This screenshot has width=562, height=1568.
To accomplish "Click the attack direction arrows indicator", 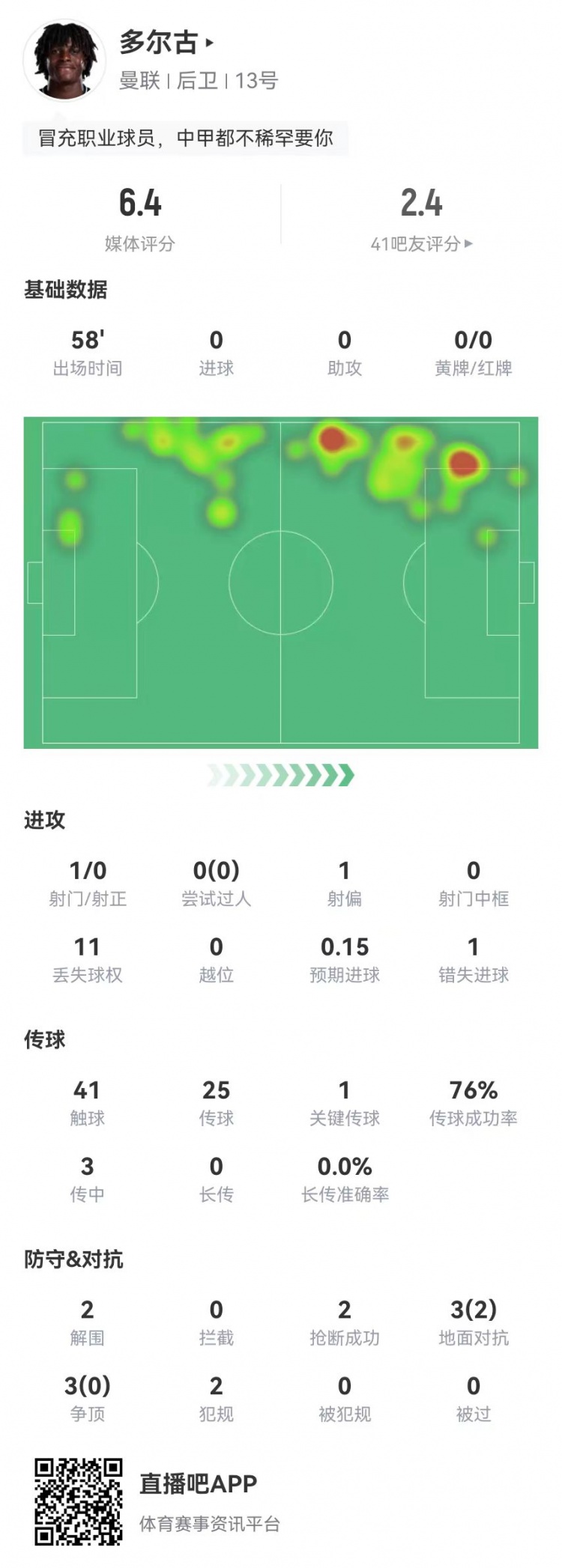I will pos(281,775).
